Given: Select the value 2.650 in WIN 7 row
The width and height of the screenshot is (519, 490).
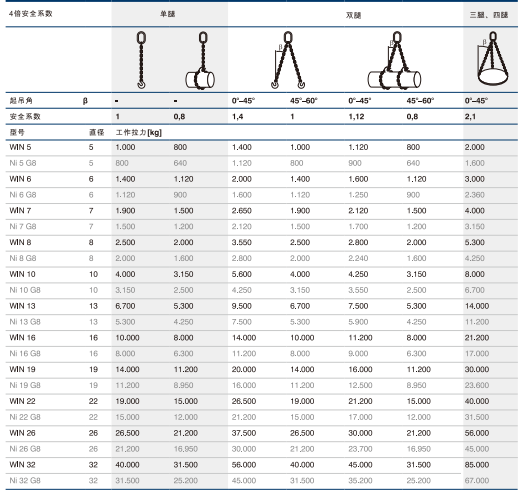Looking at the screenshot, I should (x=242, y=211).
